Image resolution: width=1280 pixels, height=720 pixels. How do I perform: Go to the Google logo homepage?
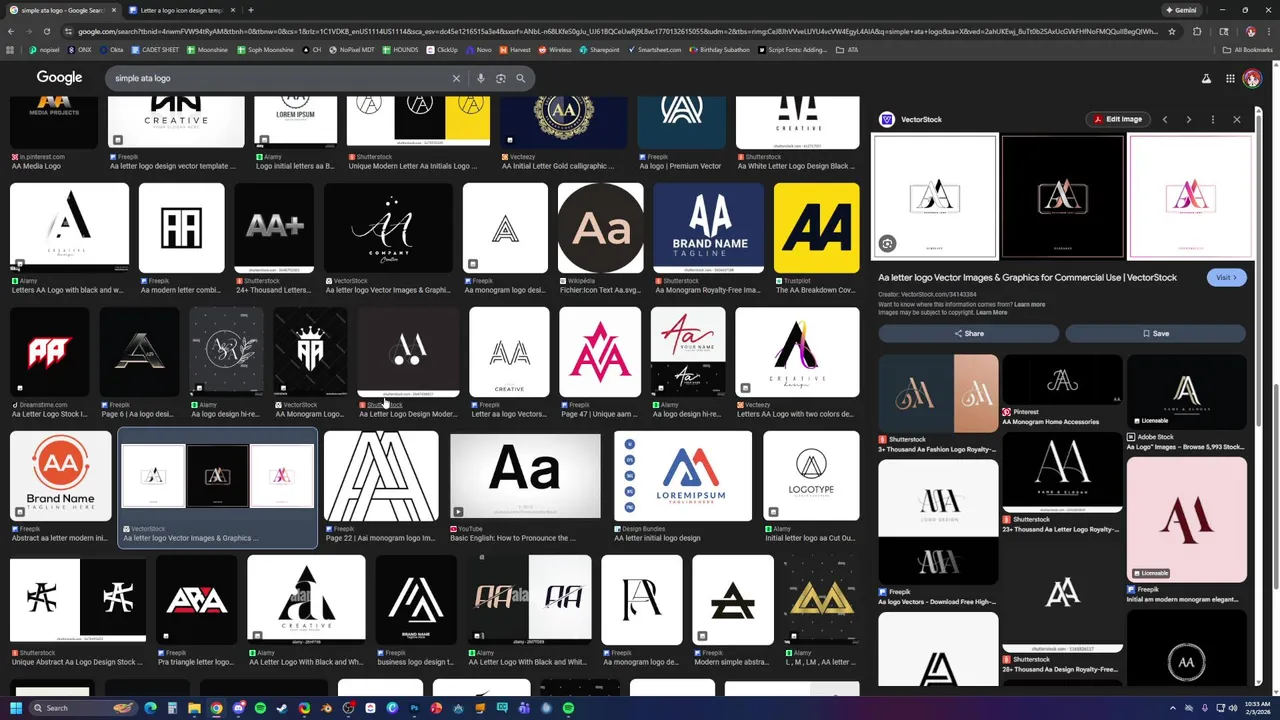59,77
